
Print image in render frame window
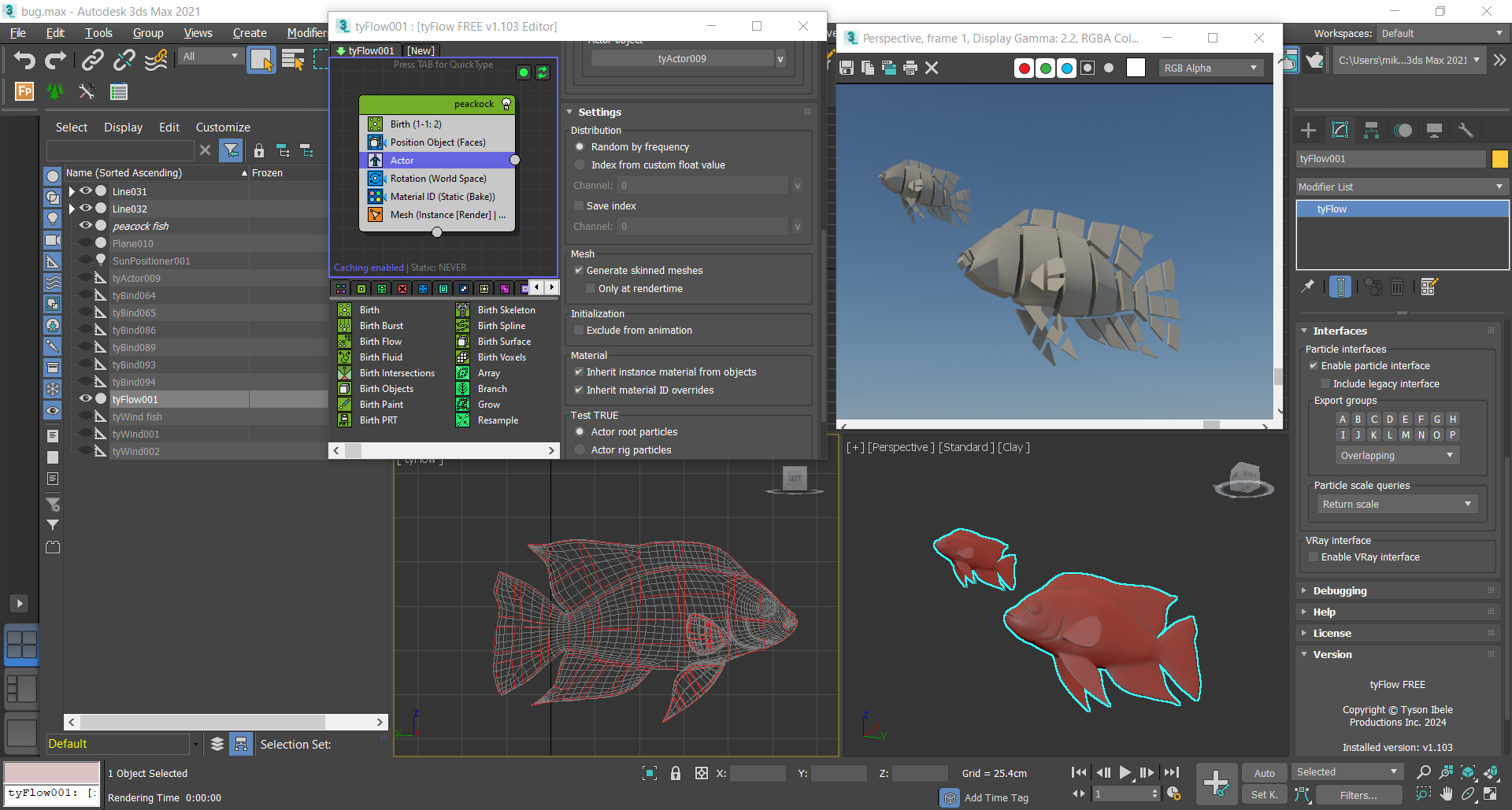click(x=910, y=68)
